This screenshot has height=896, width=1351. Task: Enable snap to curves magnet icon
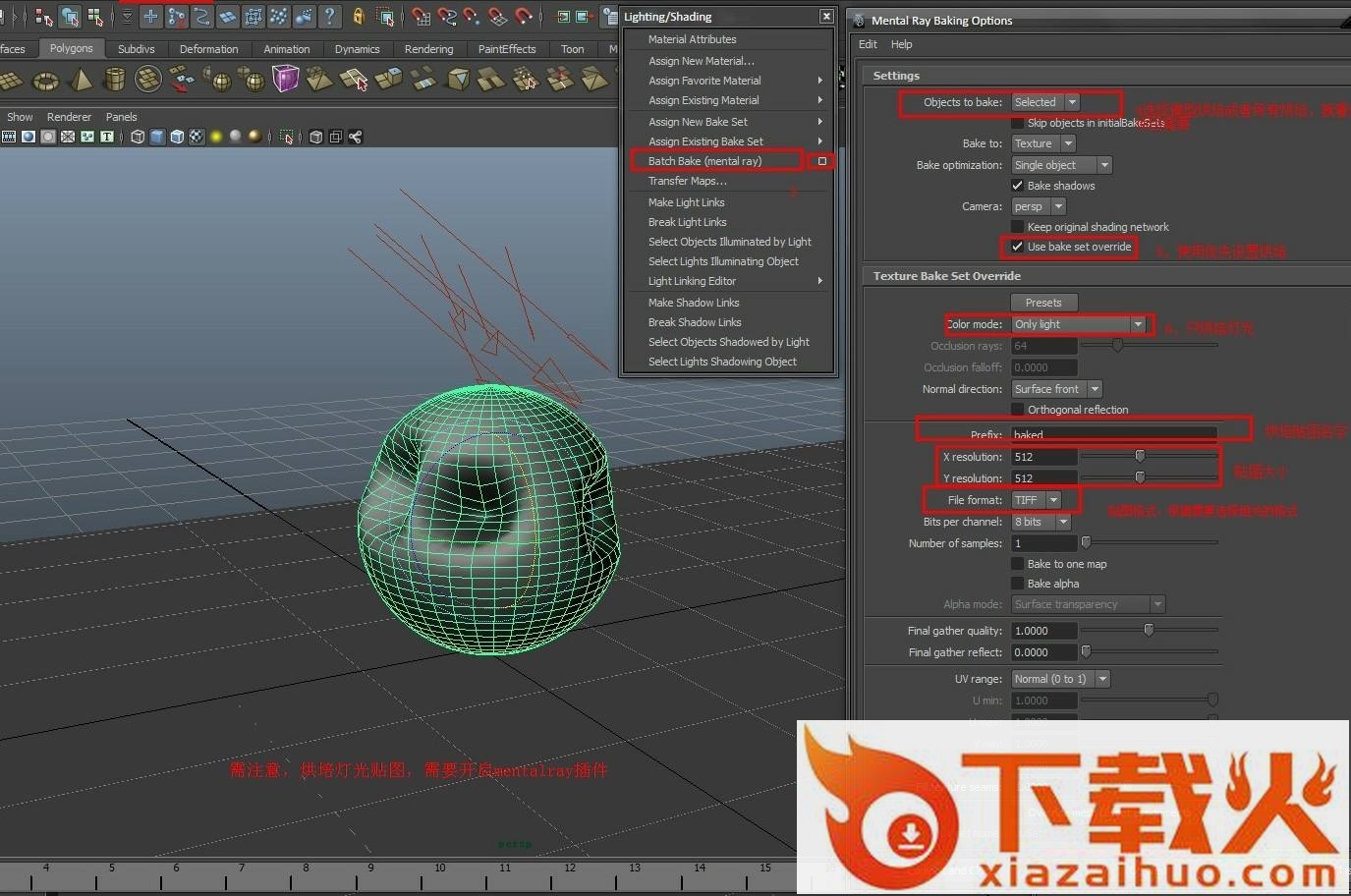click(447, 16)
